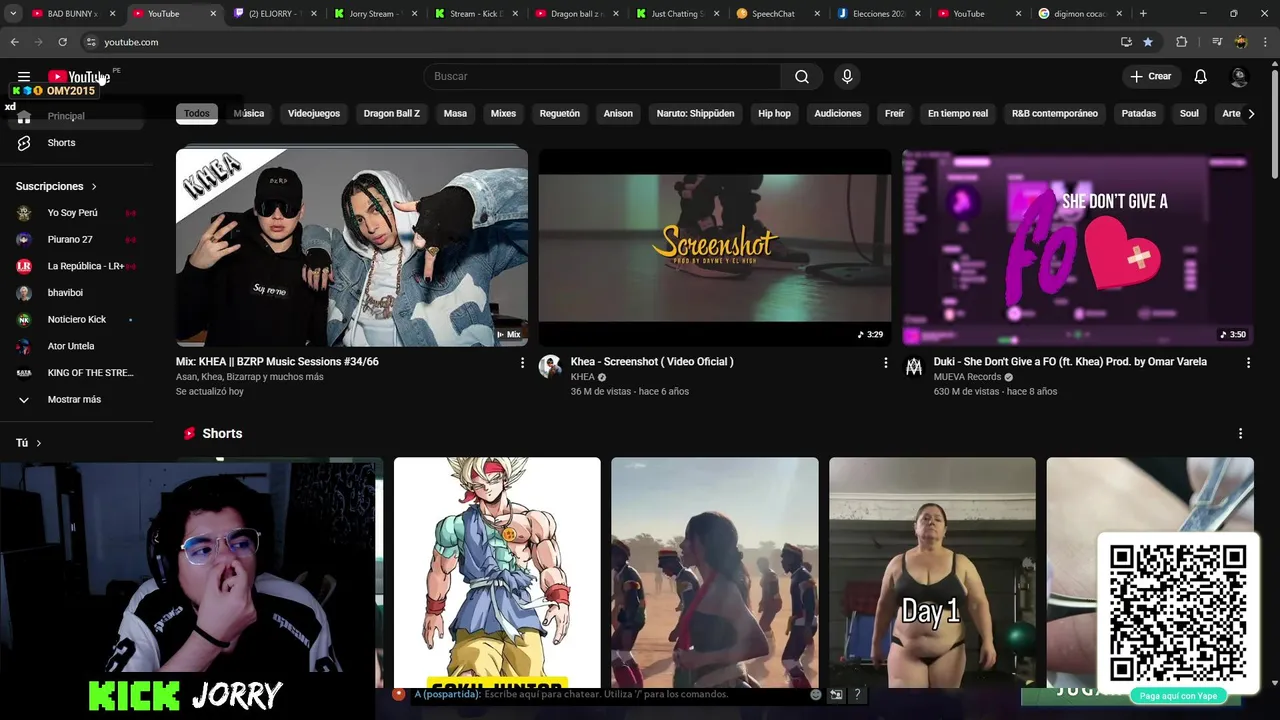Bookmark this page with star icon
The height and width of the screenshot is (720, 1280).
point(1148,42)
